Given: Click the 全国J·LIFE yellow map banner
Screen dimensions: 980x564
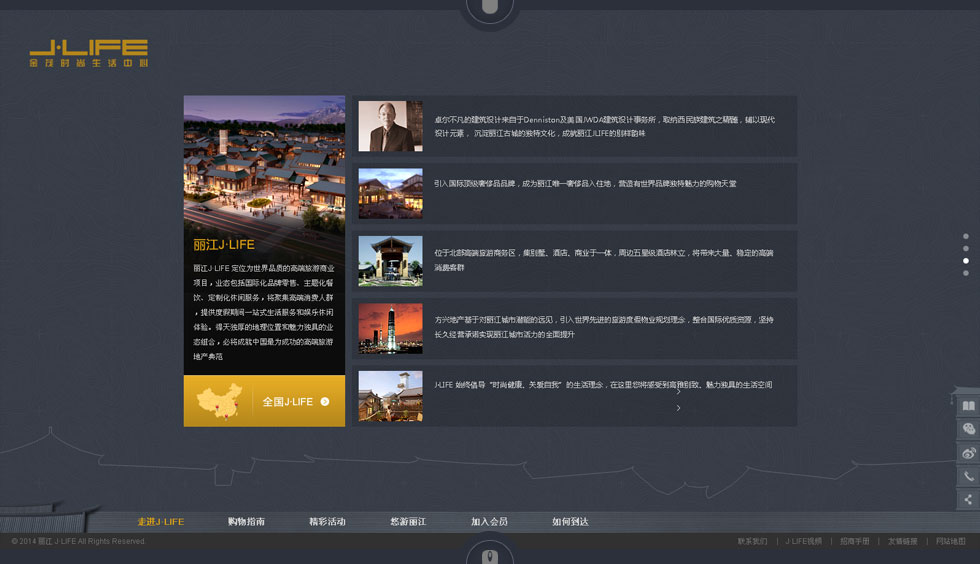Looking at the screenshot, I should (x=264, y=401).
